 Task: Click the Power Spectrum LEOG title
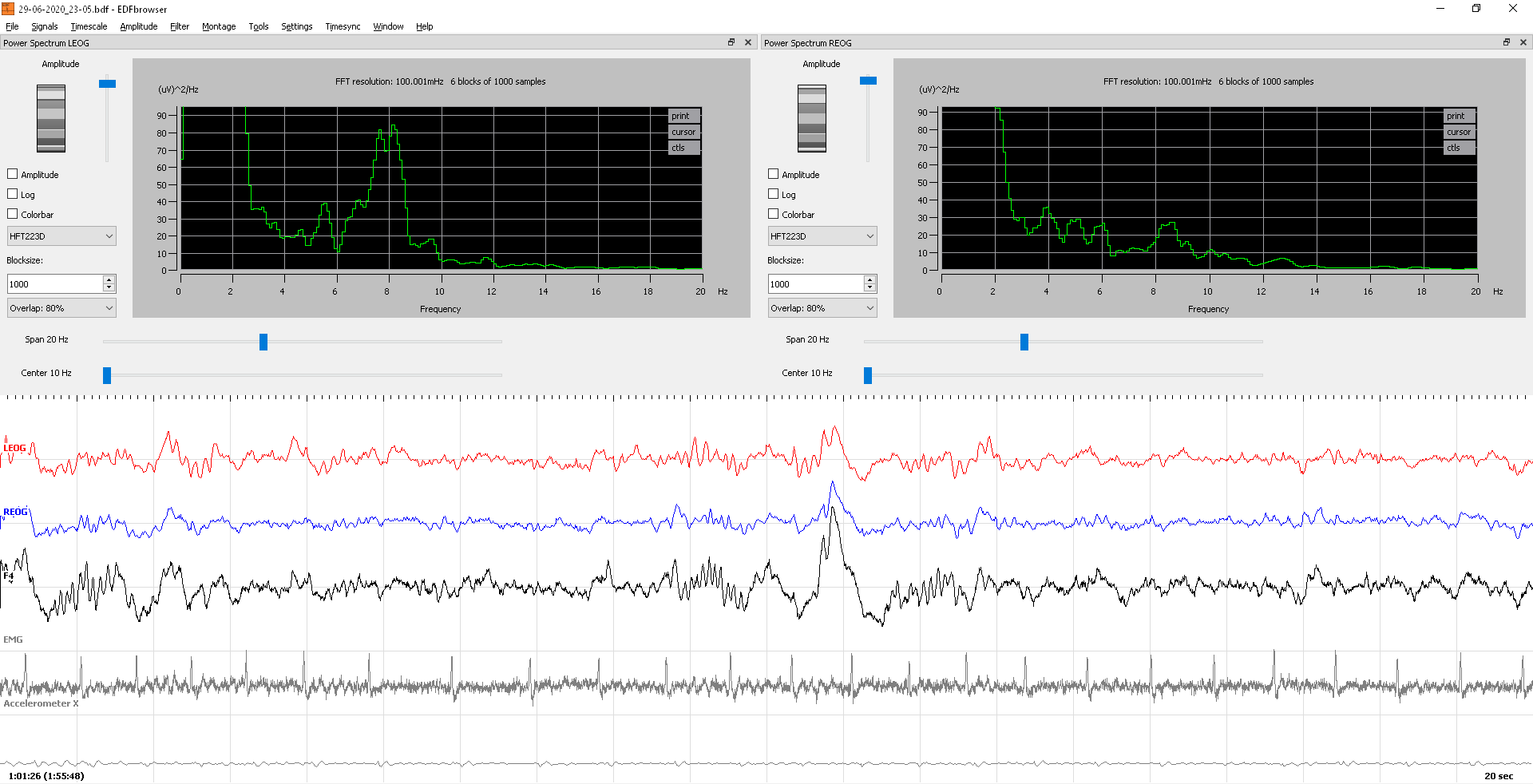click(46, 43)
